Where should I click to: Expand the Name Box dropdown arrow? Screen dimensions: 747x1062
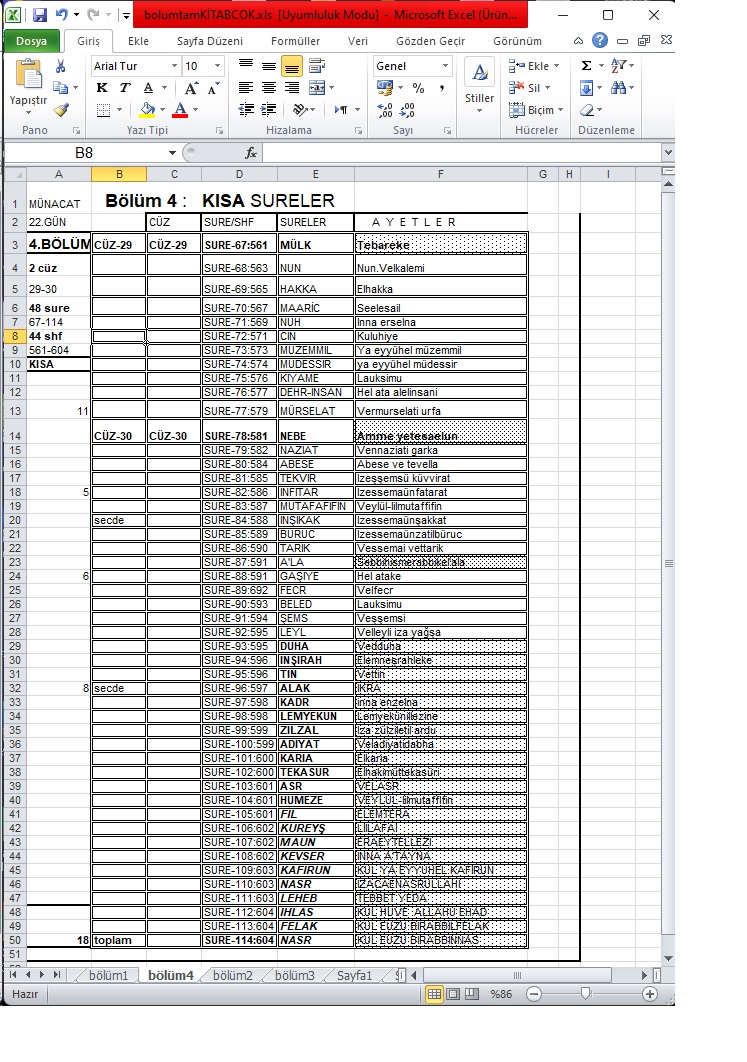(172, 153)
